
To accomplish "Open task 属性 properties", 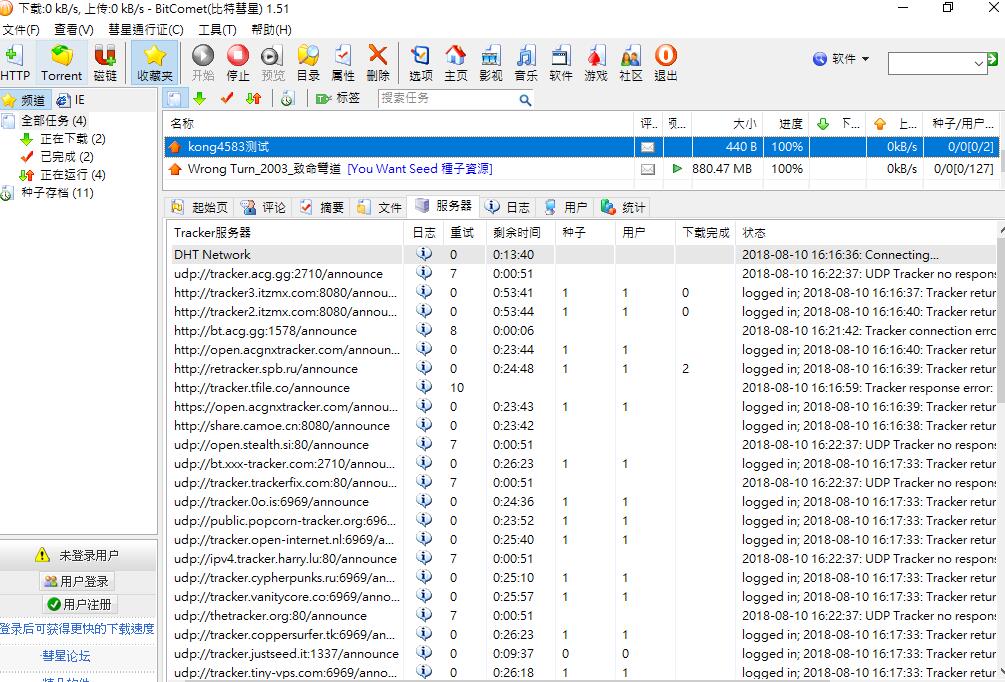I will [x=343, y=63].
